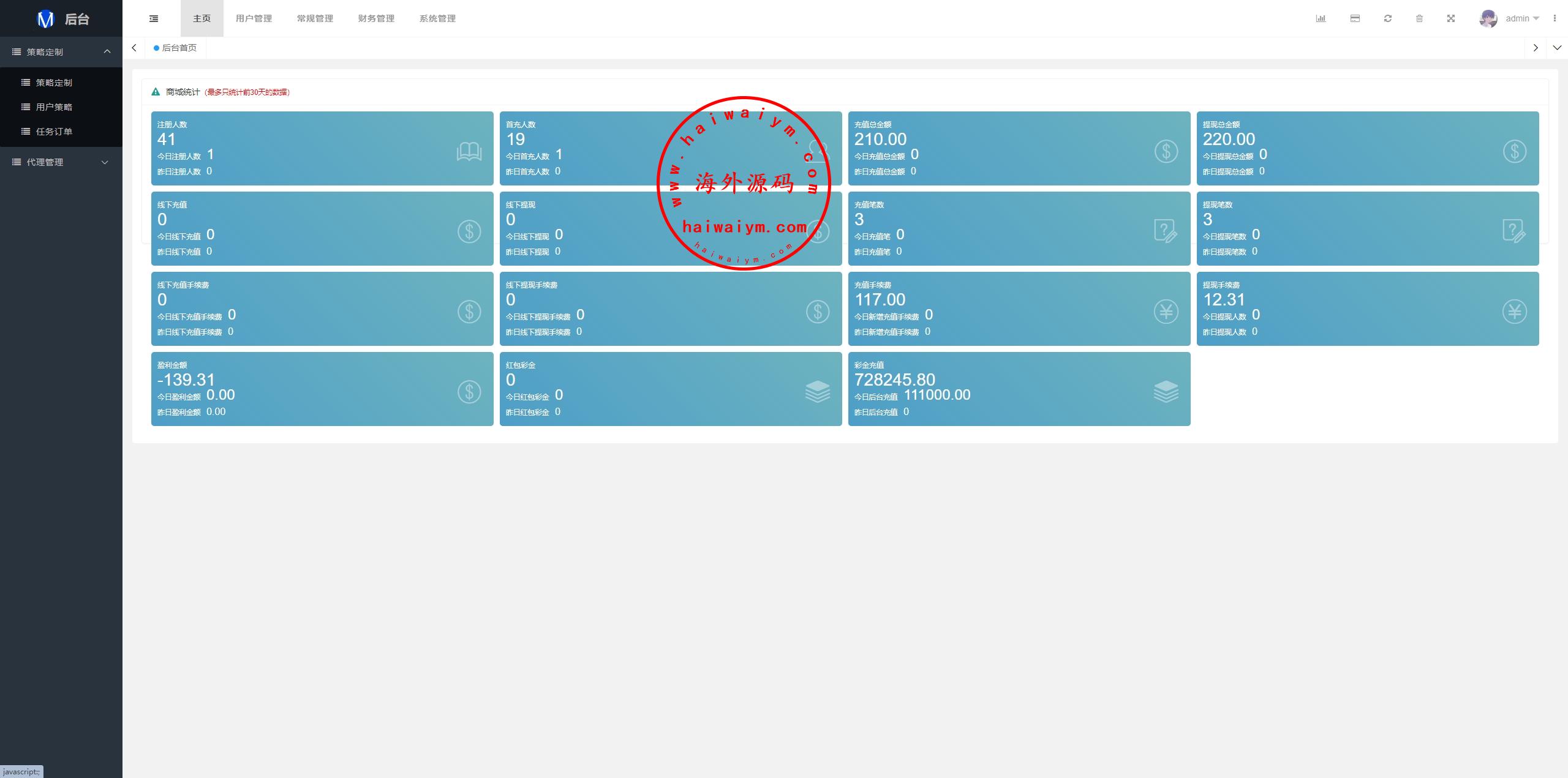1568x778 pixels.
Task: Open 任务订单 in the sidebar
Action: click(54, 132)
